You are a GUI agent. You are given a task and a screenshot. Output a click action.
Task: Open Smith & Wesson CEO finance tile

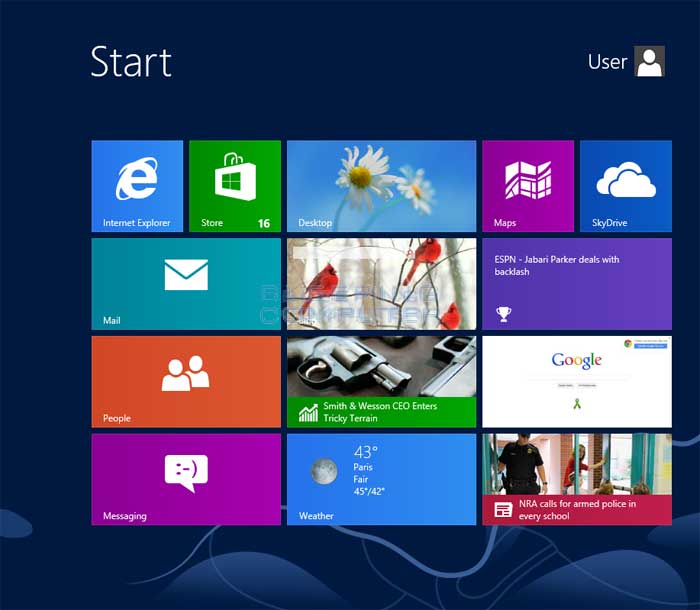pyautogui.click(x=381, y=381)
